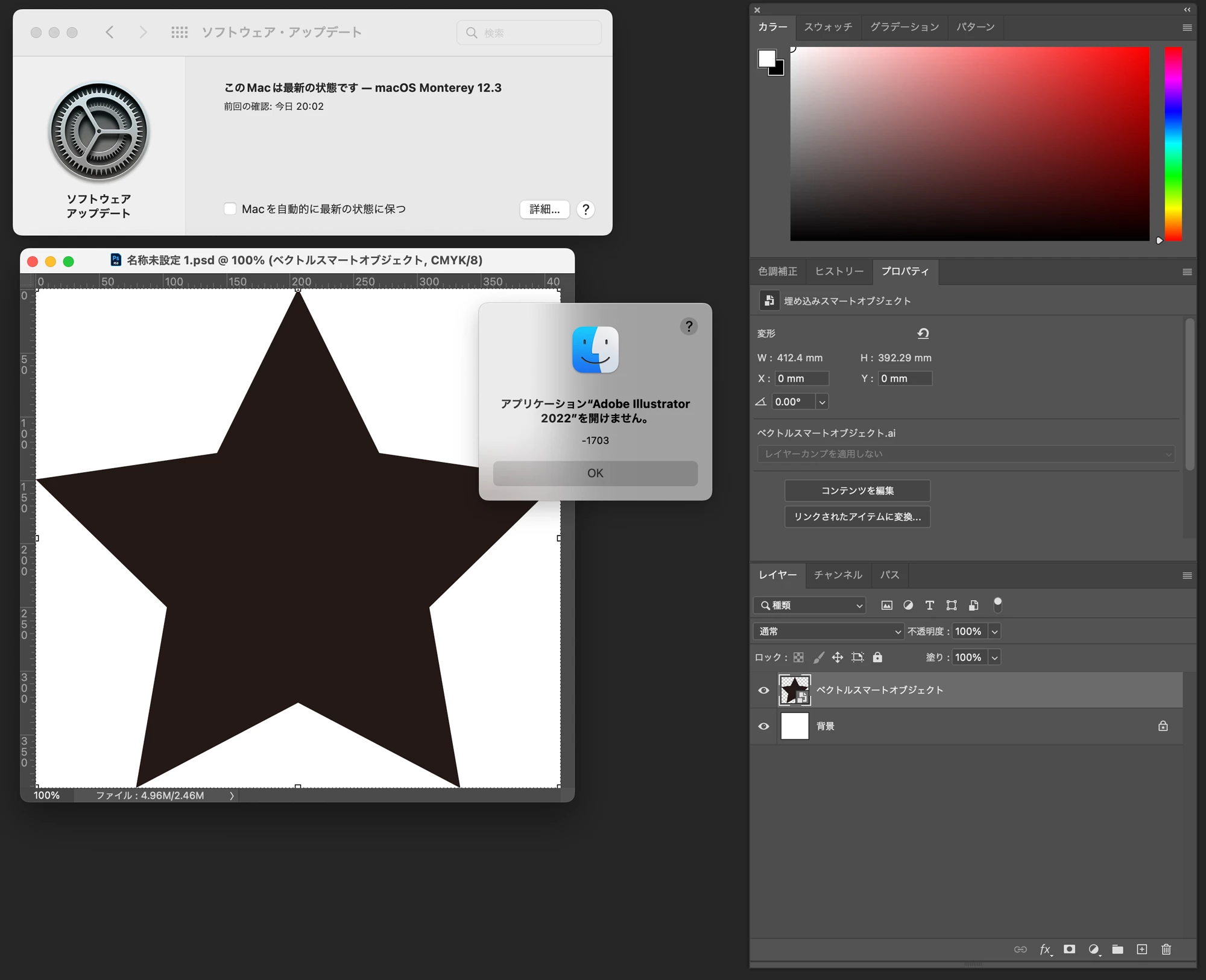Enable Macを自動的に最新の状態に保つ checkbox
The image size is (1206, 980).
(230, 209)
